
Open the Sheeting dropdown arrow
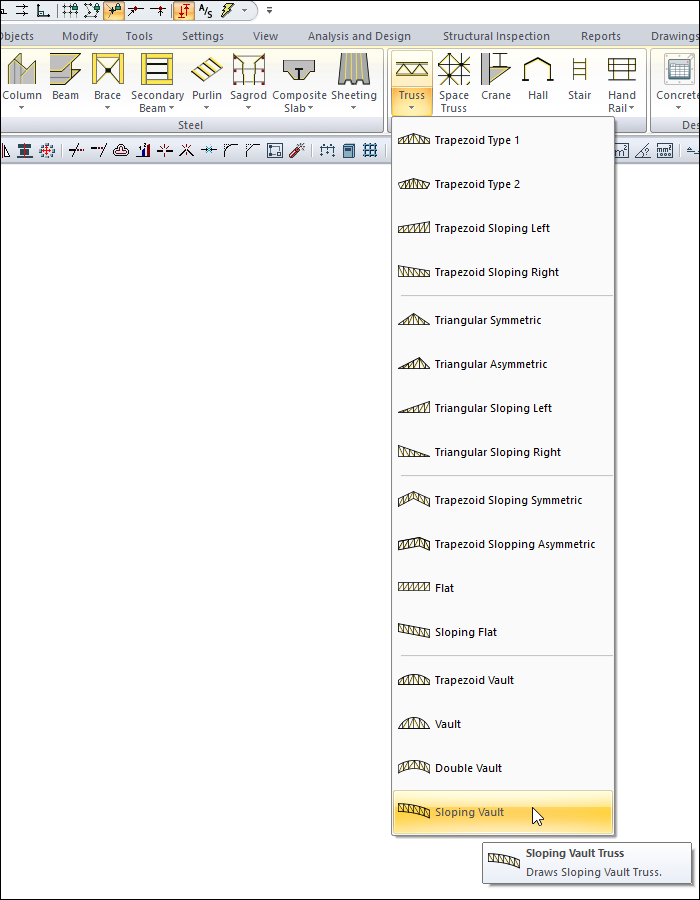tap(353, 108)
